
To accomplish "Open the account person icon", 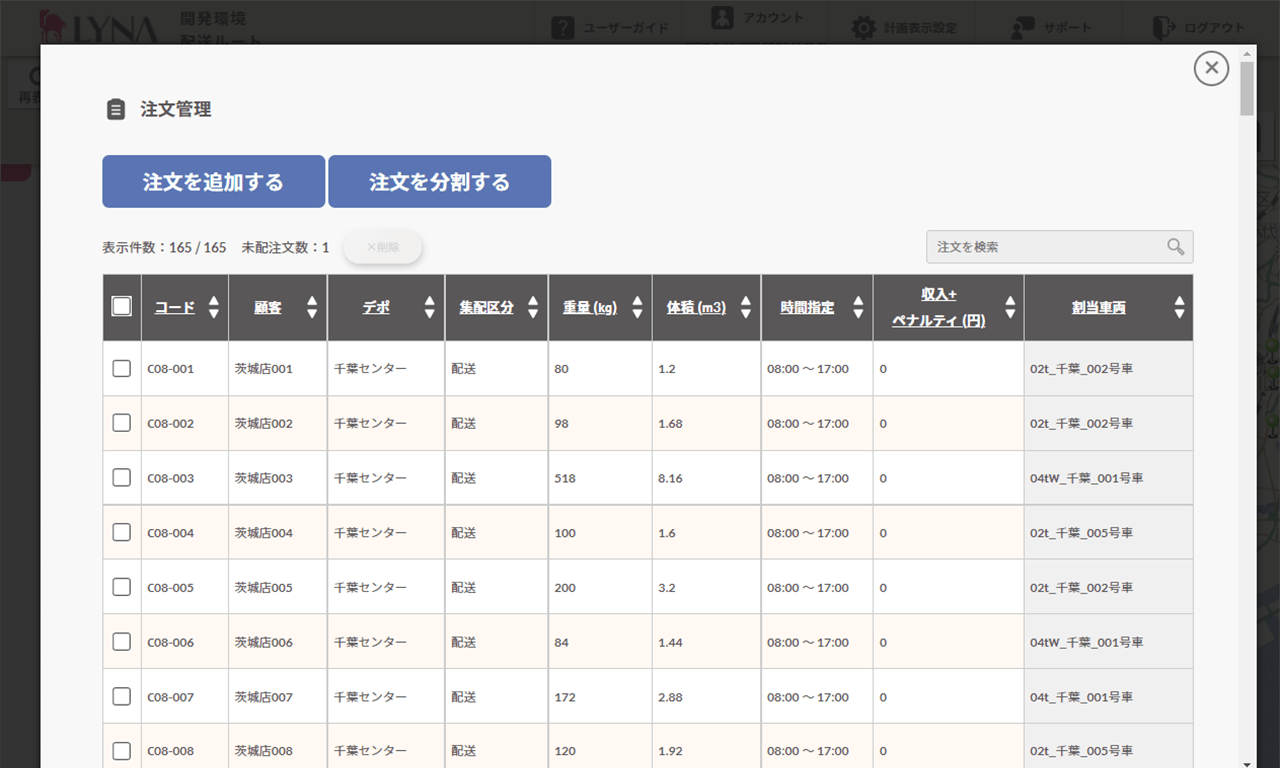I will [723, 18].
